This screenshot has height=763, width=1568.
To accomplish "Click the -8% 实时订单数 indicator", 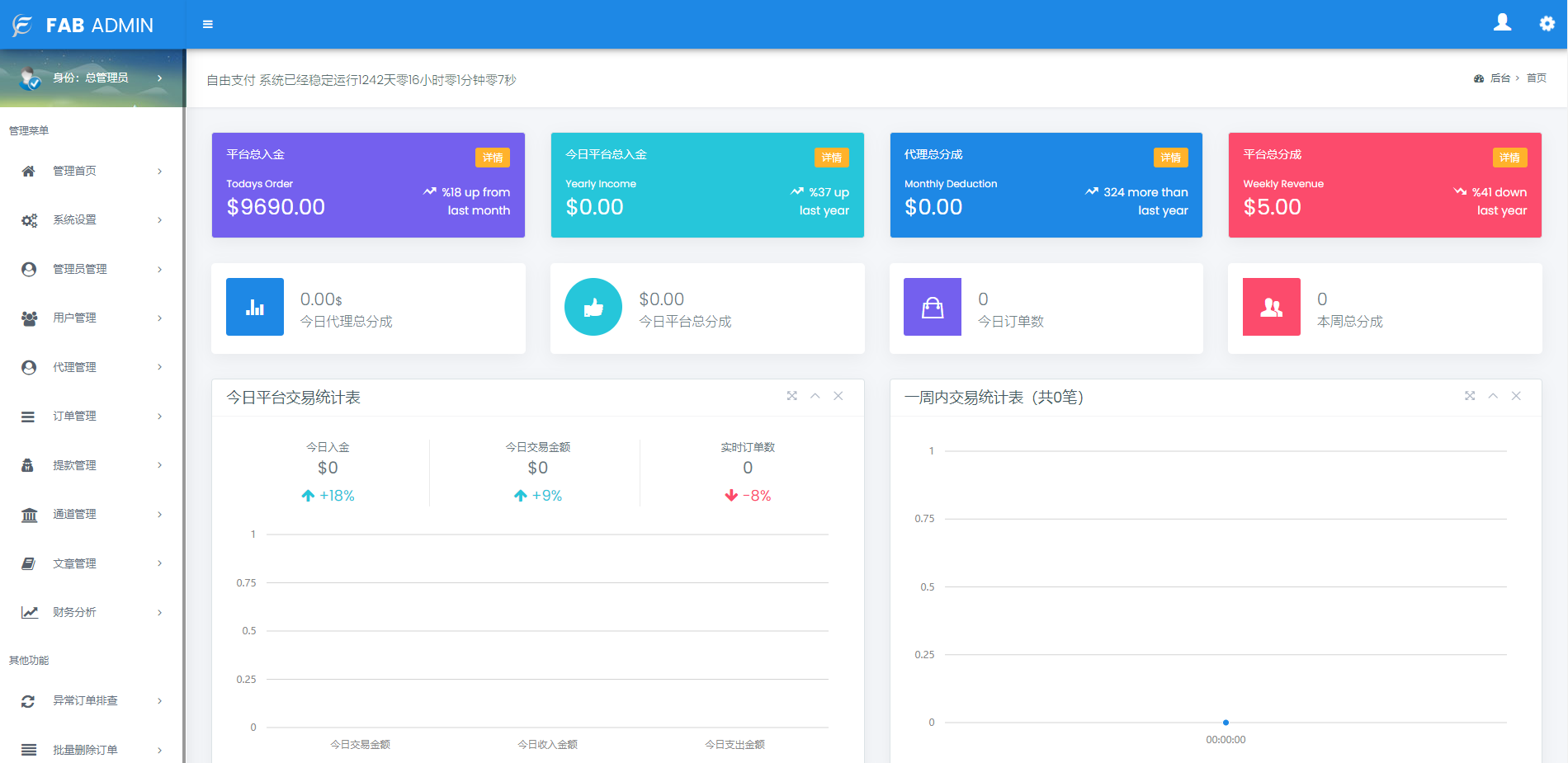I will pos(748,496).
